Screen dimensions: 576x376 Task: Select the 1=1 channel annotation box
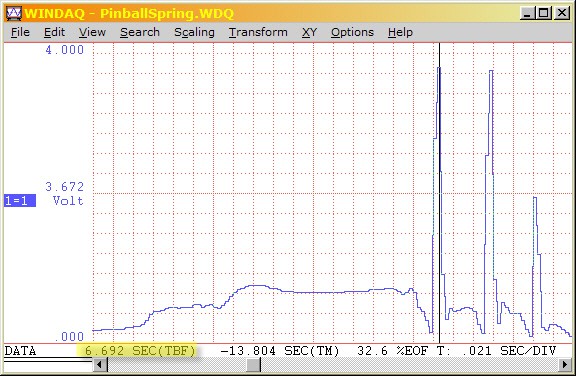(x=20, y=201)
